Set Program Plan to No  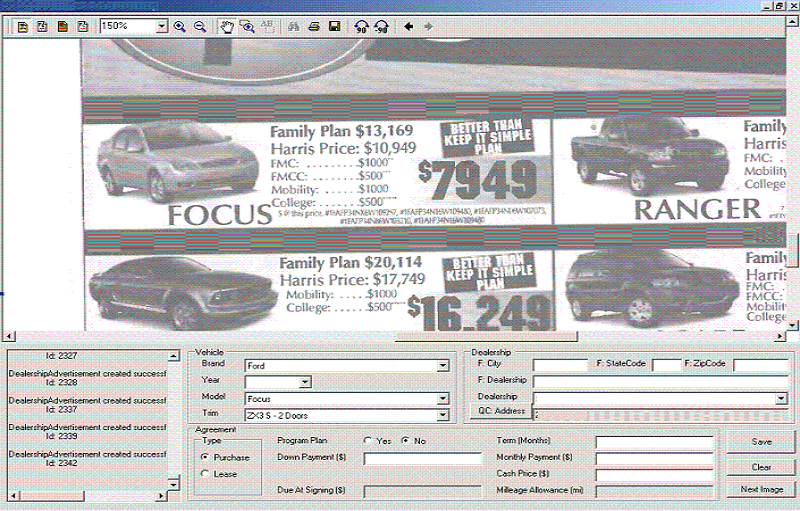[x=405, y=440]
